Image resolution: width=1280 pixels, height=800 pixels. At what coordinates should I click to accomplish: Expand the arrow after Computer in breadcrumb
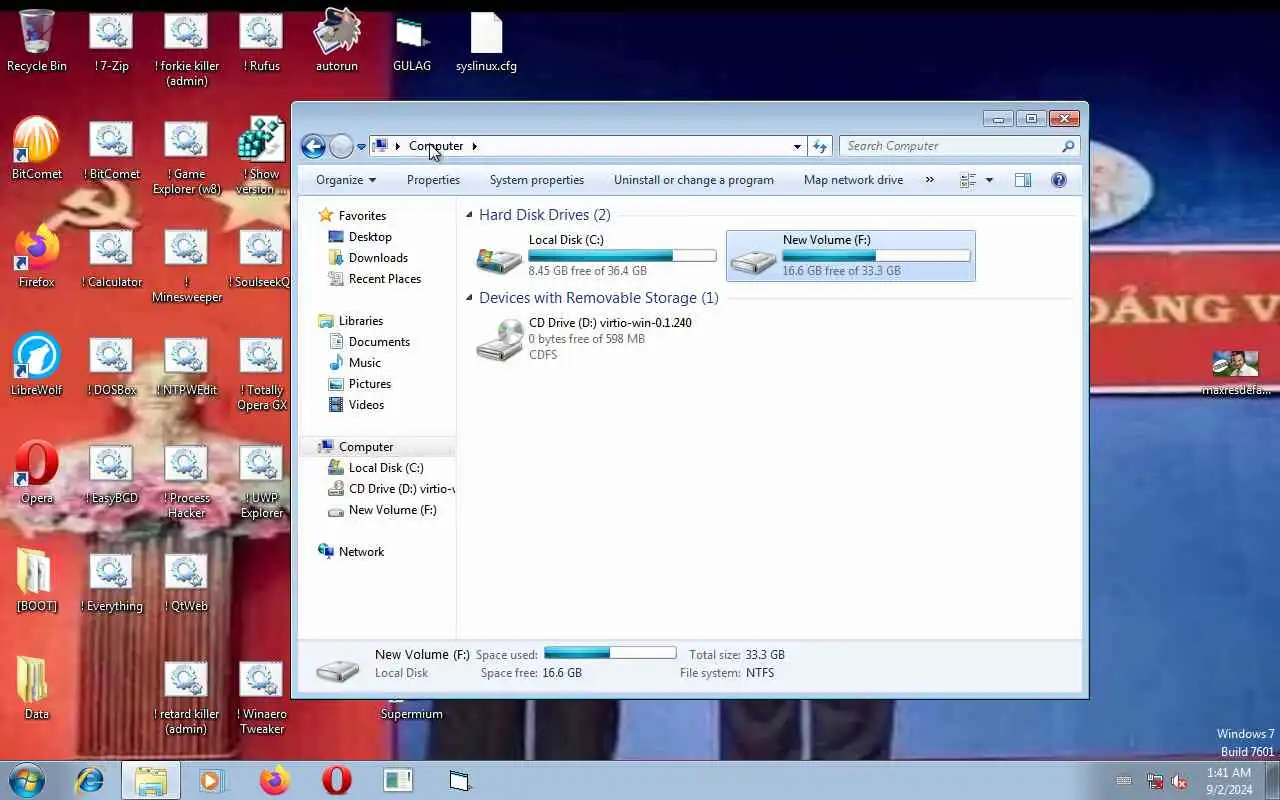pos(474,146)
